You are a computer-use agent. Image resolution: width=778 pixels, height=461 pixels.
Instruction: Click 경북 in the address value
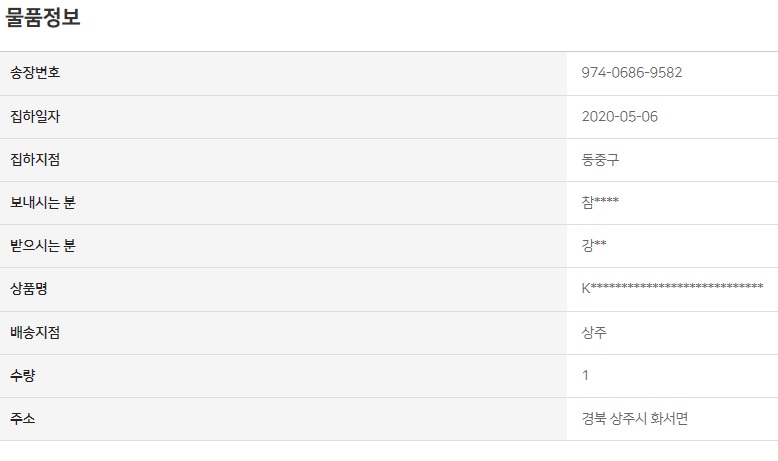tap(594, 418)
